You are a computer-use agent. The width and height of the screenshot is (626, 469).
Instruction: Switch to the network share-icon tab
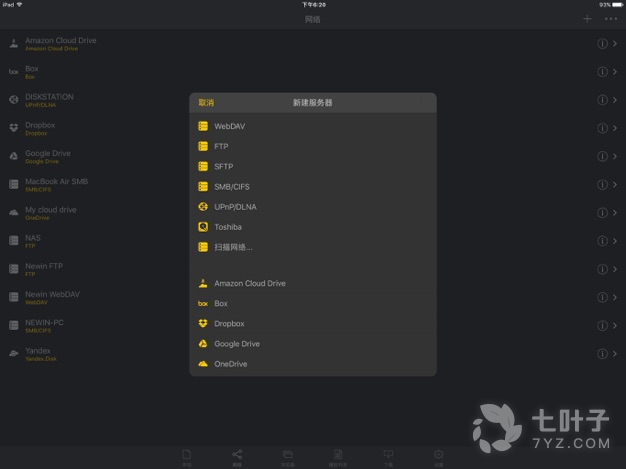[x=237, y=457]
